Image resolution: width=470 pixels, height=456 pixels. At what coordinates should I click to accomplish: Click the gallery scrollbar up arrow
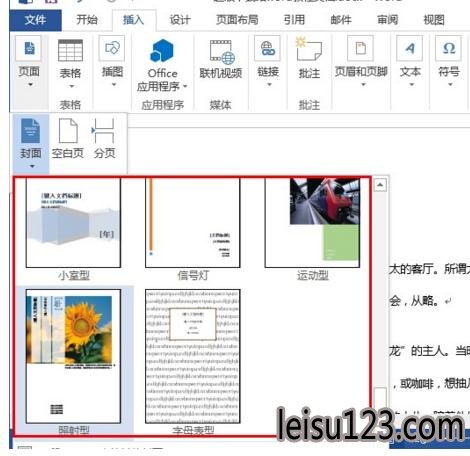pyautogui.click(x=380, y=184)
